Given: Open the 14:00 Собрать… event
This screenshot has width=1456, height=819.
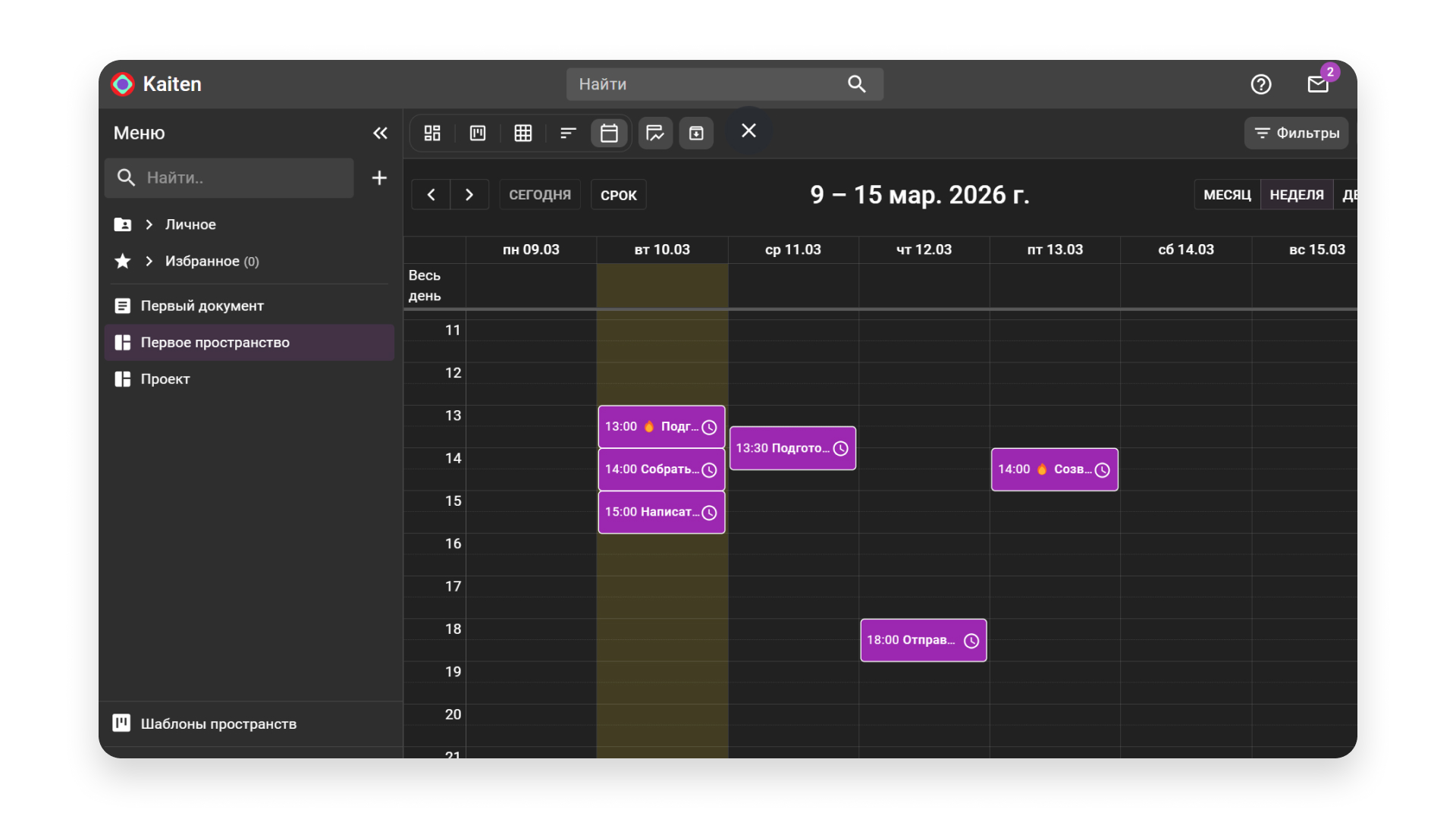Looking at the screenshot, I should (x=661, y=469).
